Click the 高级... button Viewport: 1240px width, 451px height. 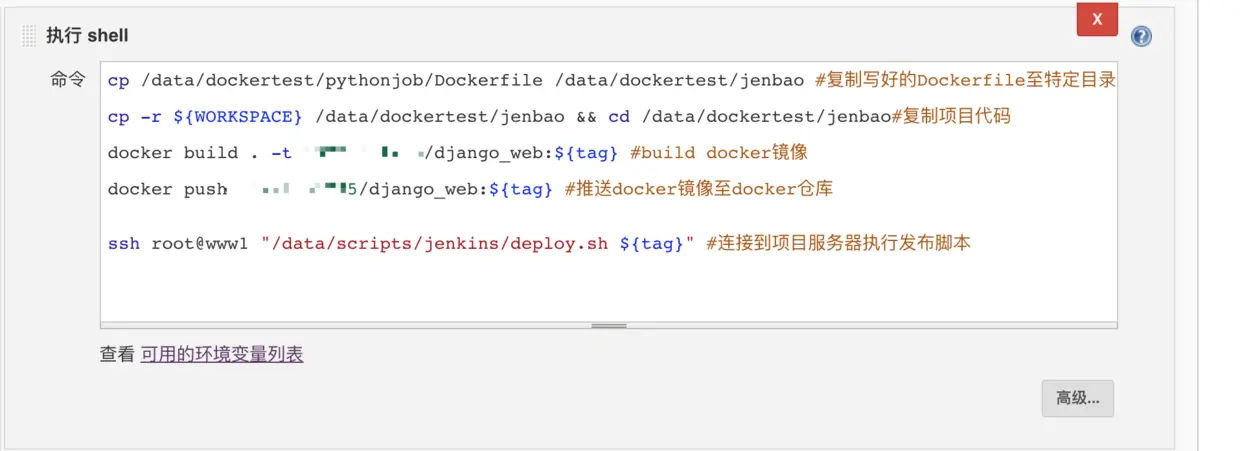pos(1077,398)
